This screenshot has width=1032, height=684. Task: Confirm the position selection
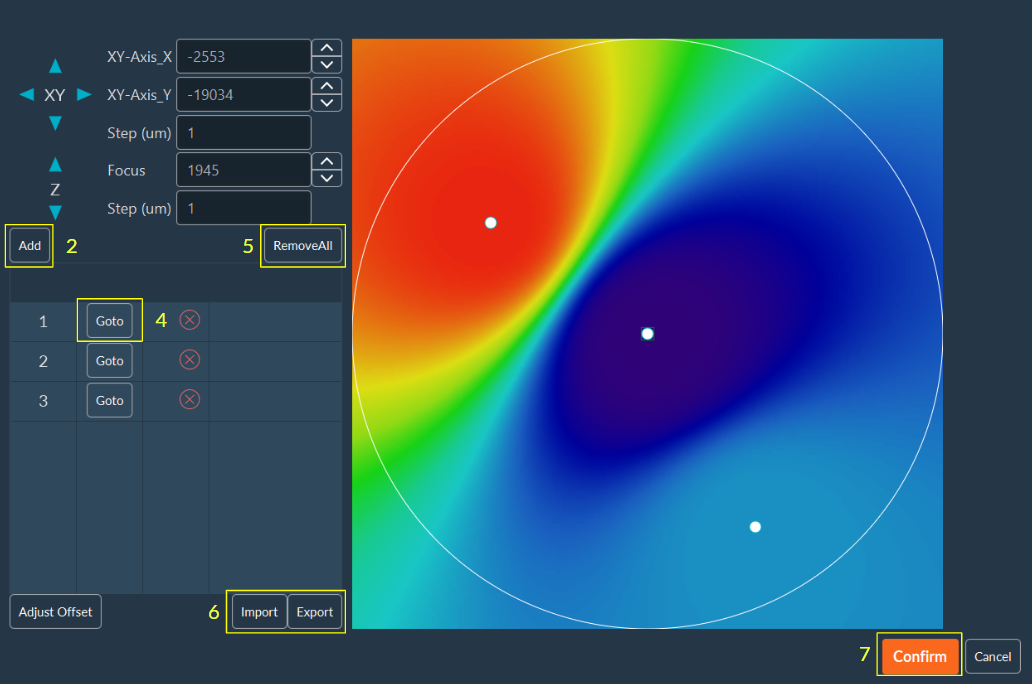click(x=919, y=656)
